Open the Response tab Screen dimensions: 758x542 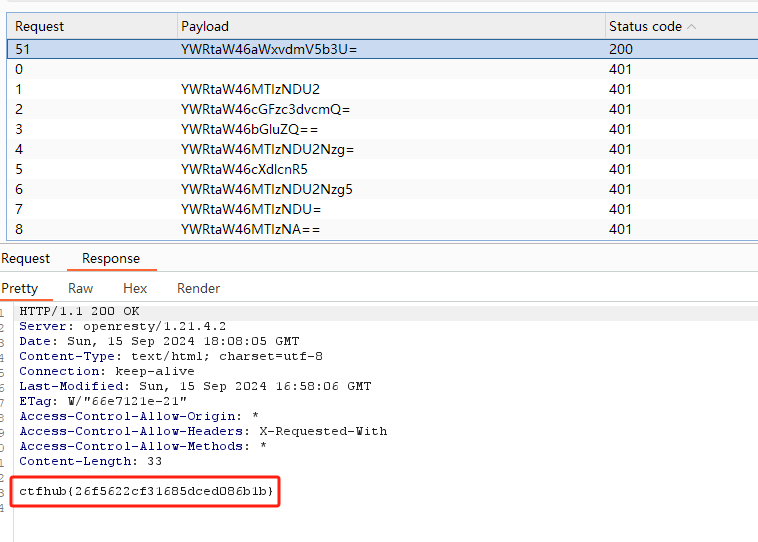[x=111, y=258]
